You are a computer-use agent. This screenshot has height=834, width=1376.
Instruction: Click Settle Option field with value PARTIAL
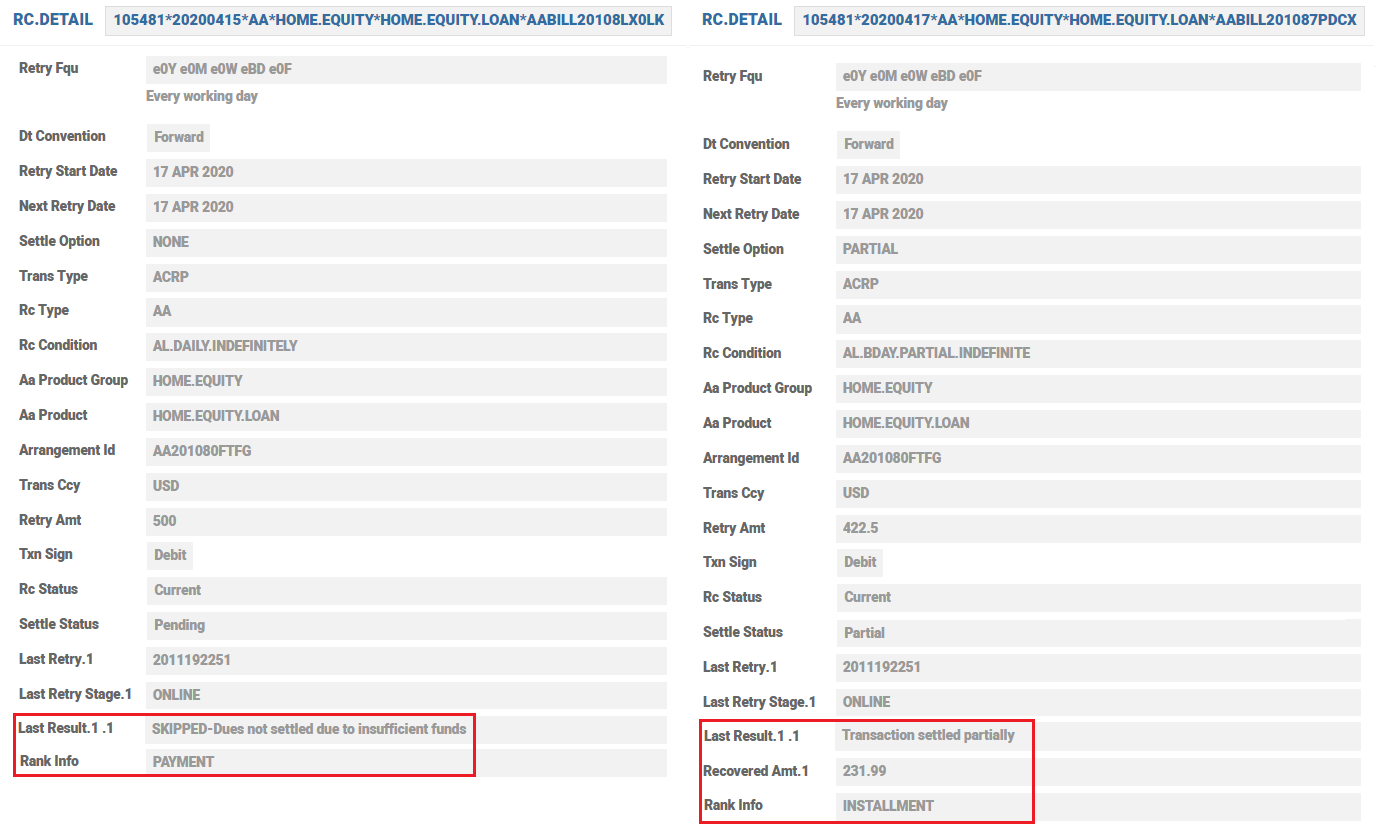coord(1097,249)
